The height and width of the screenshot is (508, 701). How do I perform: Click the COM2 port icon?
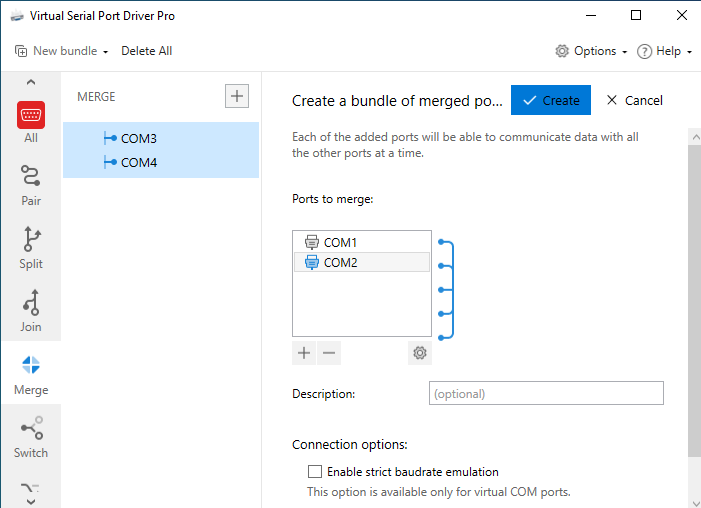coord(312,262)
